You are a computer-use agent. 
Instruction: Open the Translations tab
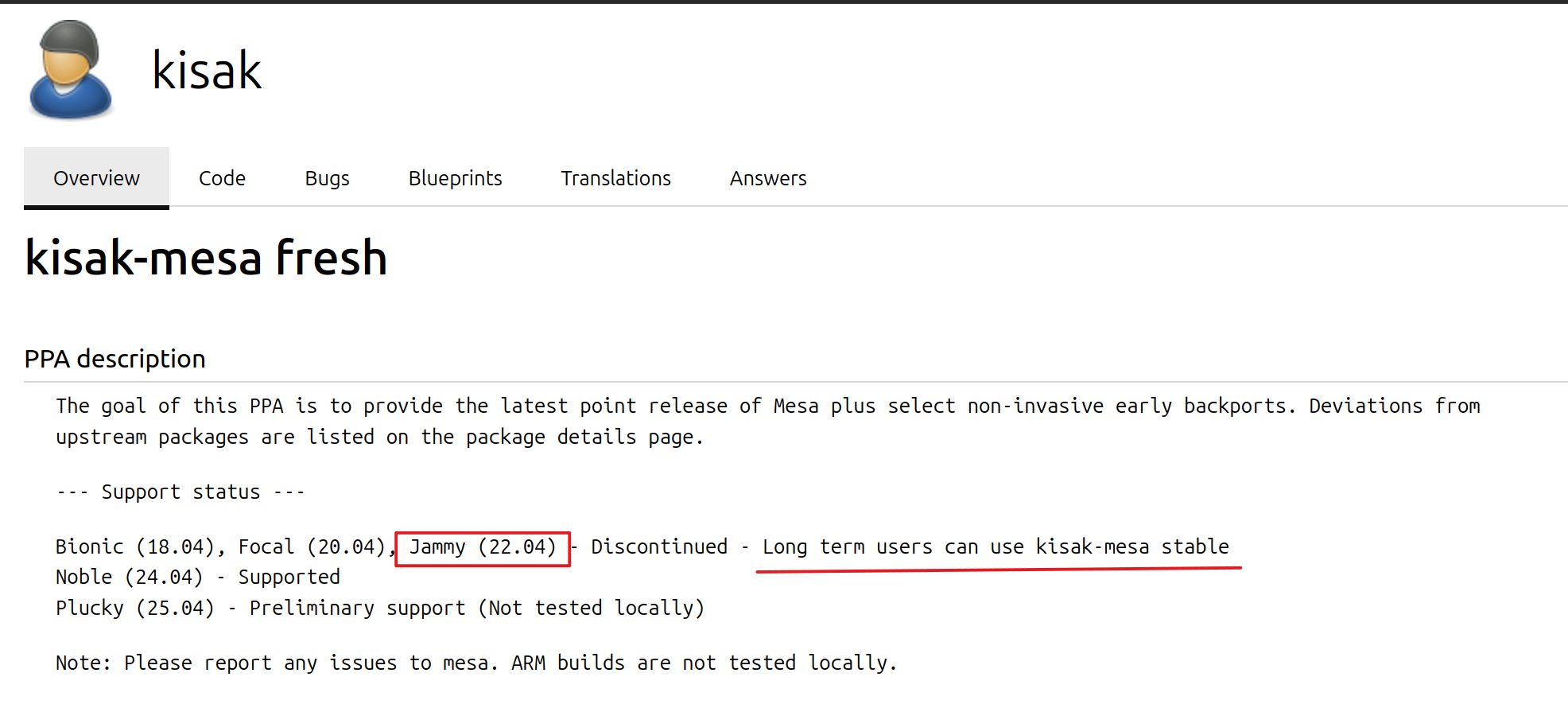tap(615, 178)
